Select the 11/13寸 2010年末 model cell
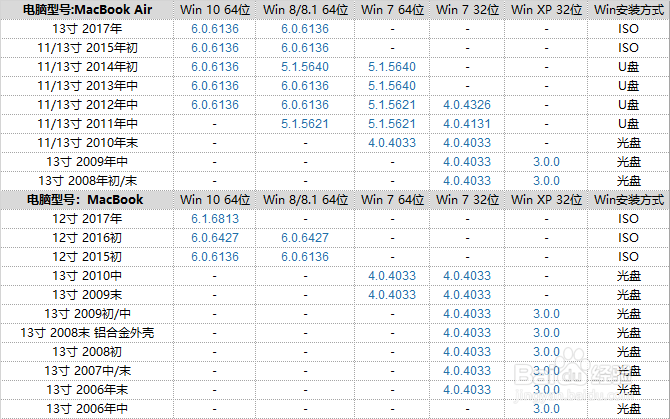This screenshot has height=419, width=670. pos(87,143)
